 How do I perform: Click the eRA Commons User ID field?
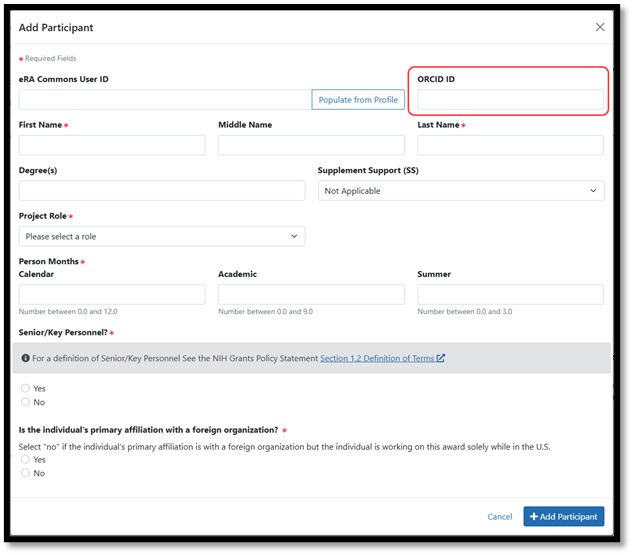165,100
